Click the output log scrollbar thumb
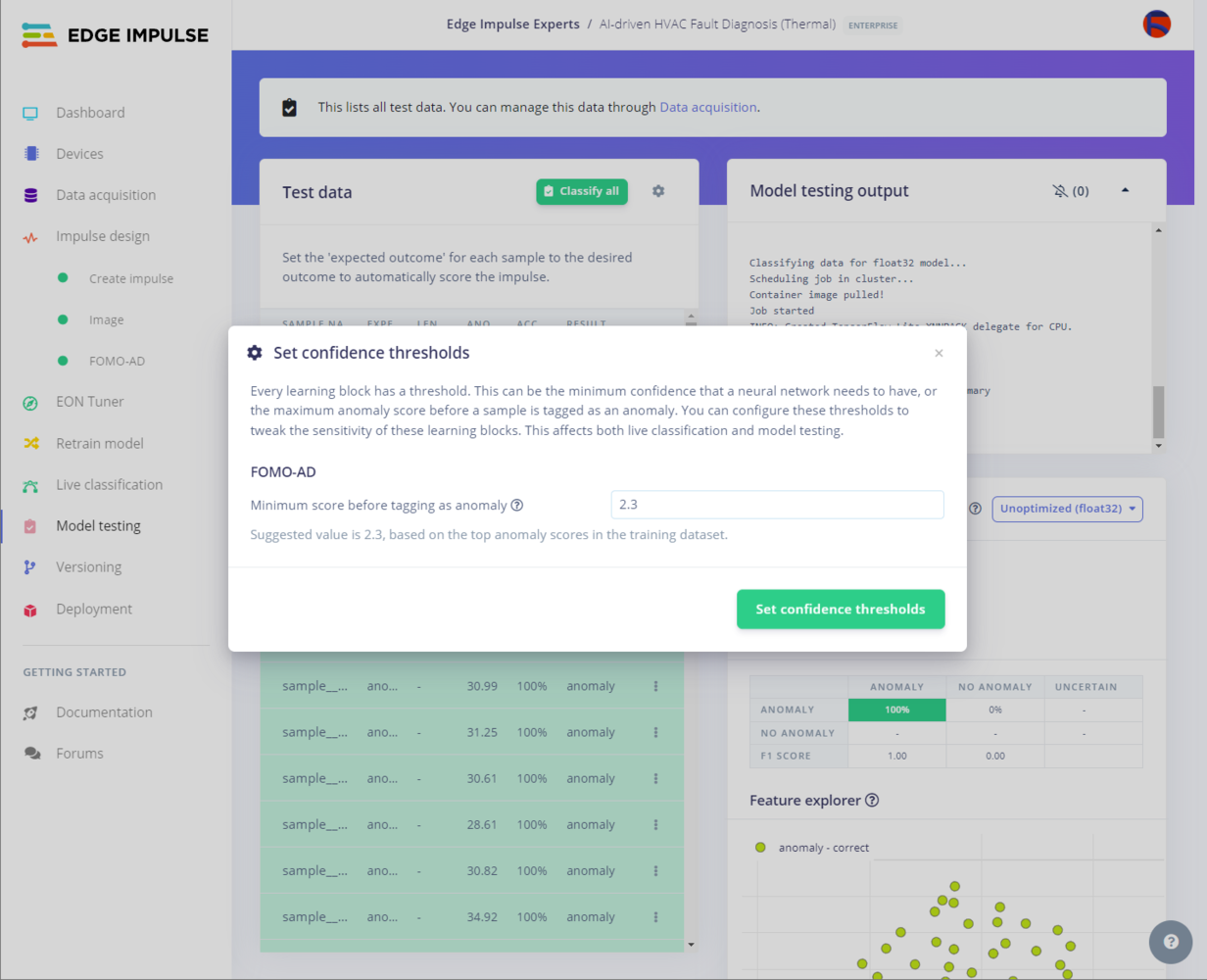Image resolution: width=1207 pixels, height=980 pixels. click(1158, 412)
